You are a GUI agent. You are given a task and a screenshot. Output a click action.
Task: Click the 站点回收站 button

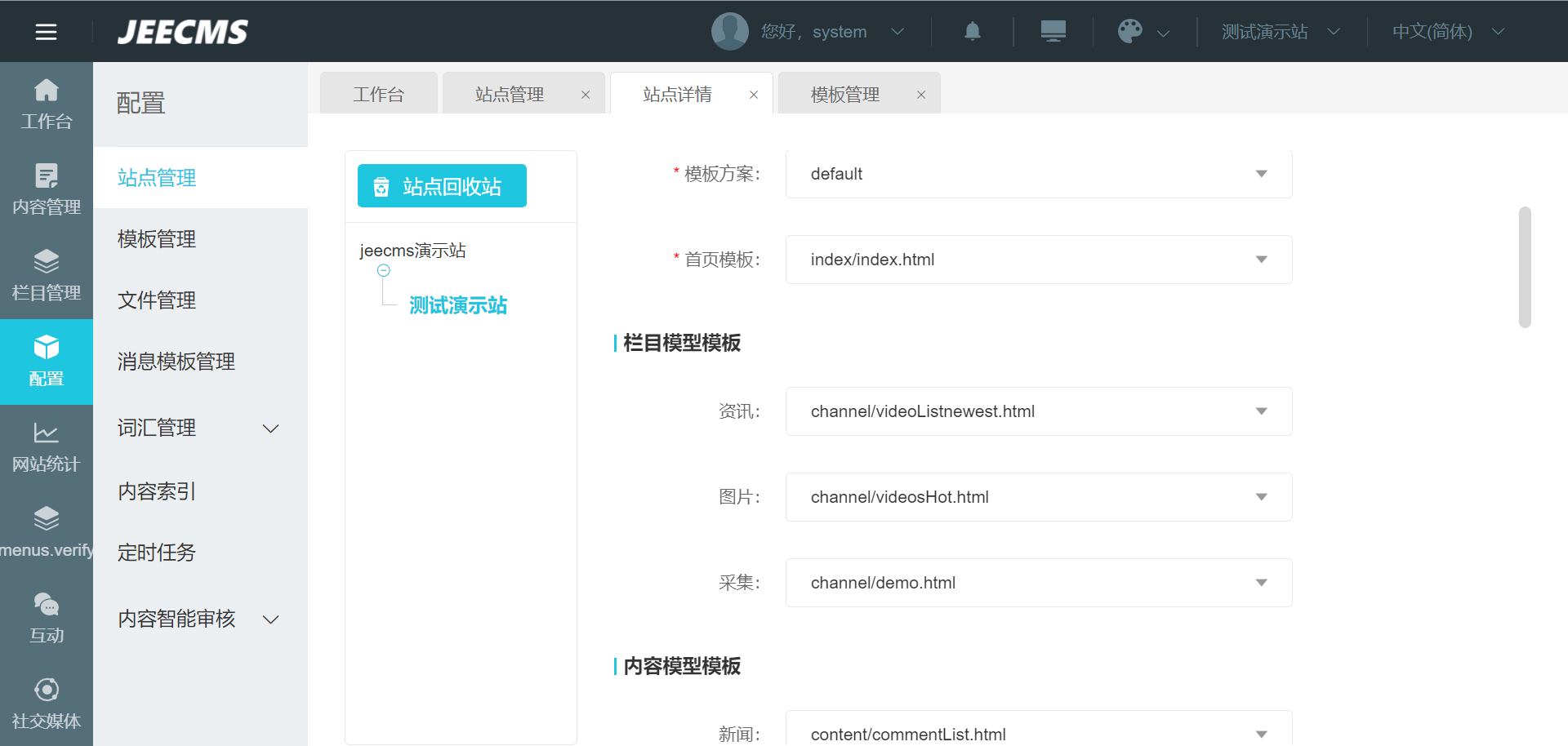442,186
